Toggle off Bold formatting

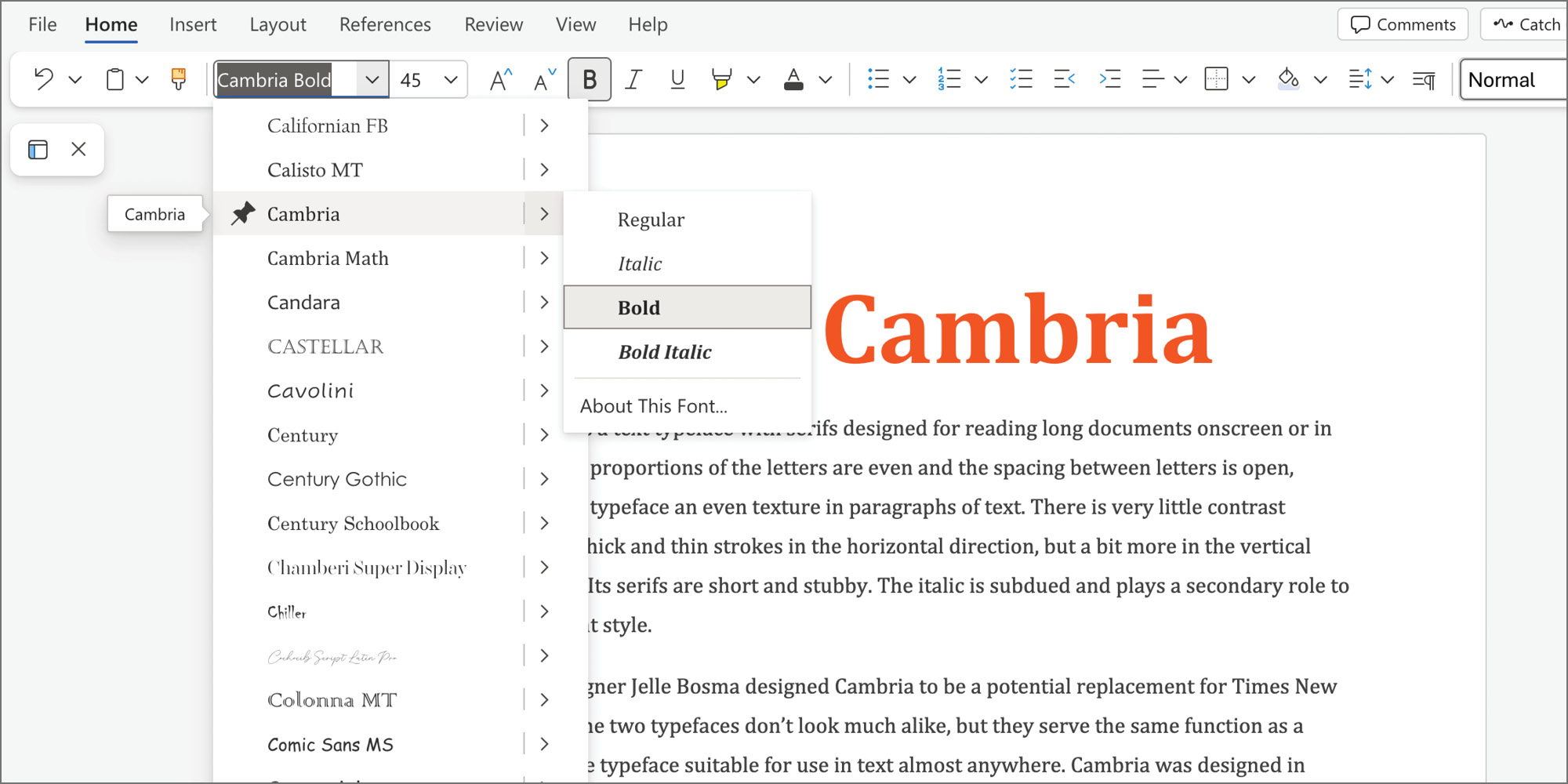click(x=589, y=79)
